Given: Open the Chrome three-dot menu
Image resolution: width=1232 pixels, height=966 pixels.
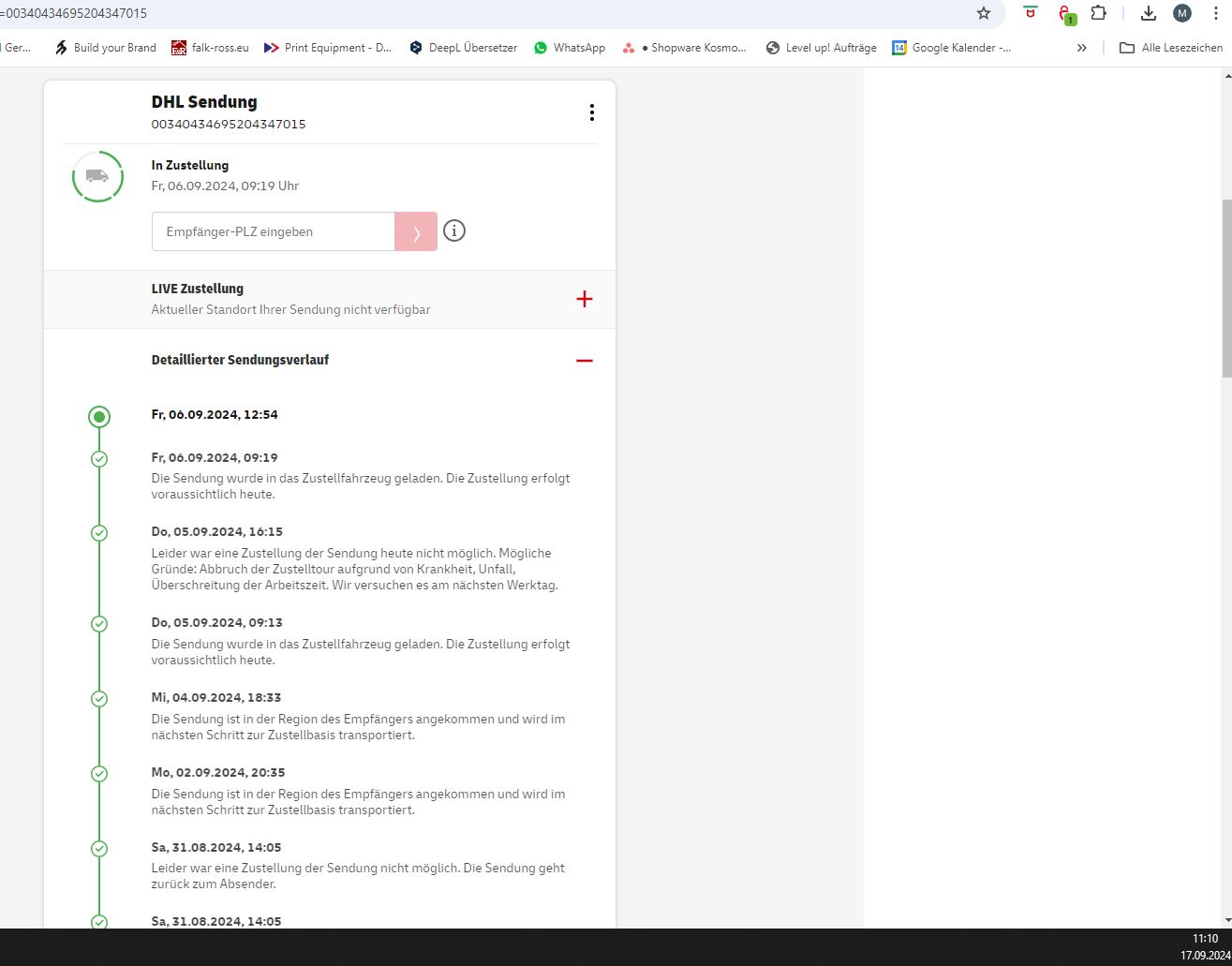Looking at the screenshot, I should (1216, 13).
